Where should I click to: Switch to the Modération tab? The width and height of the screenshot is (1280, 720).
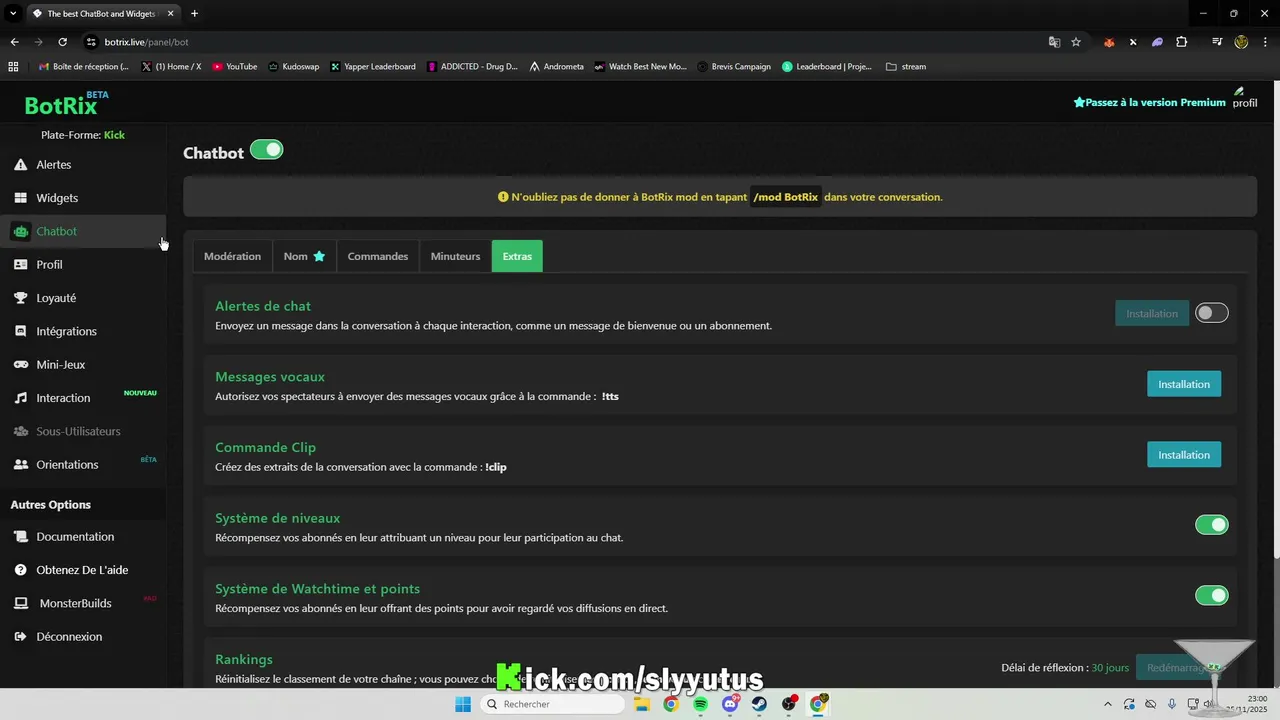(232, 256)
